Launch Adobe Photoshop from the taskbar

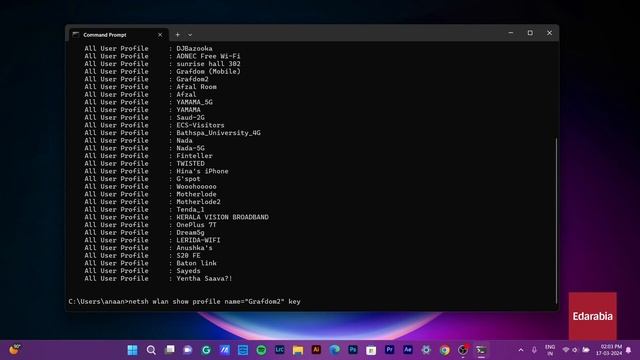point(353,350)
